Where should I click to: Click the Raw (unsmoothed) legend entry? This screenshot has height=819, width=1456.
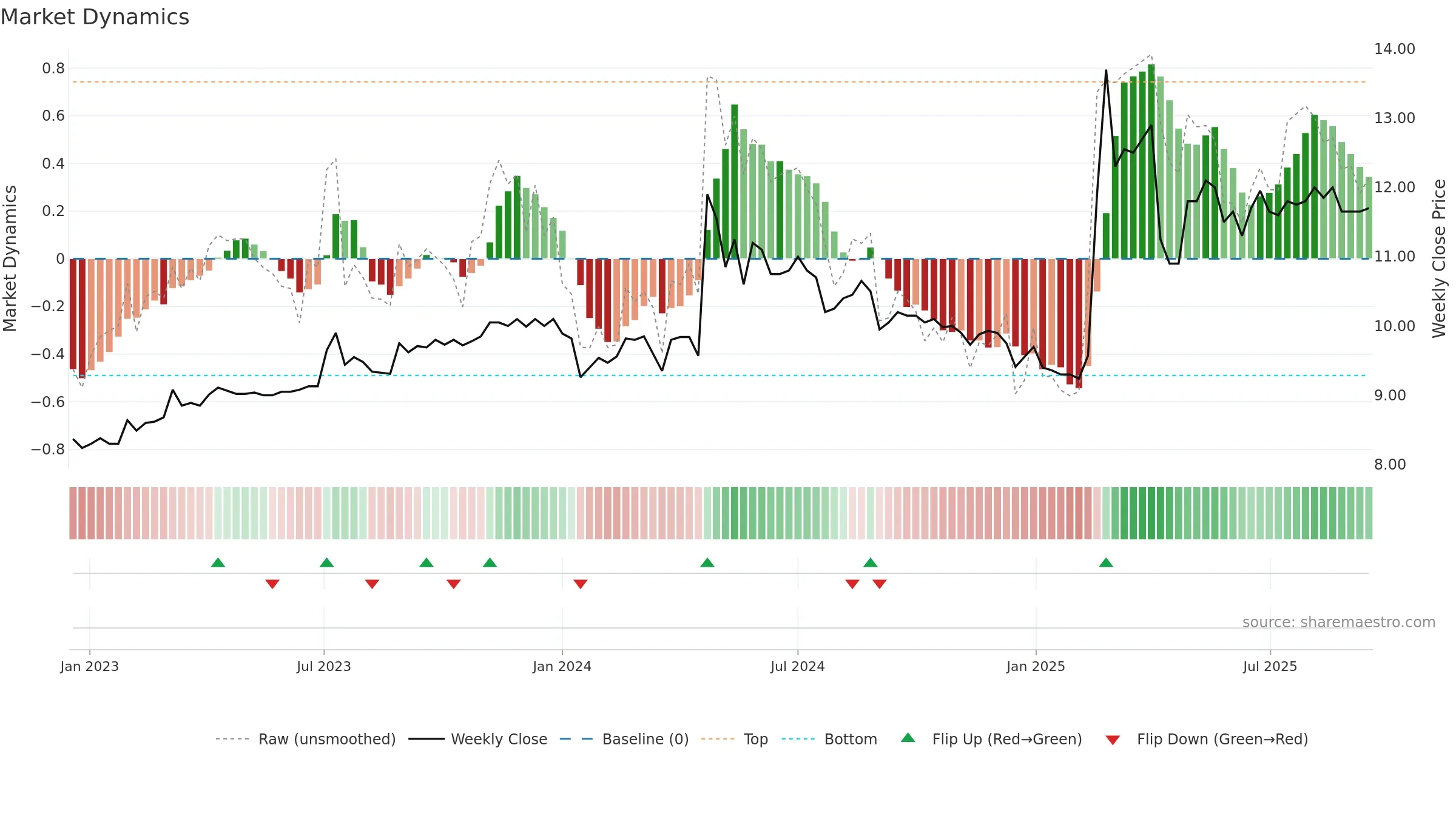pyautogui.click(x=306, y=739)
